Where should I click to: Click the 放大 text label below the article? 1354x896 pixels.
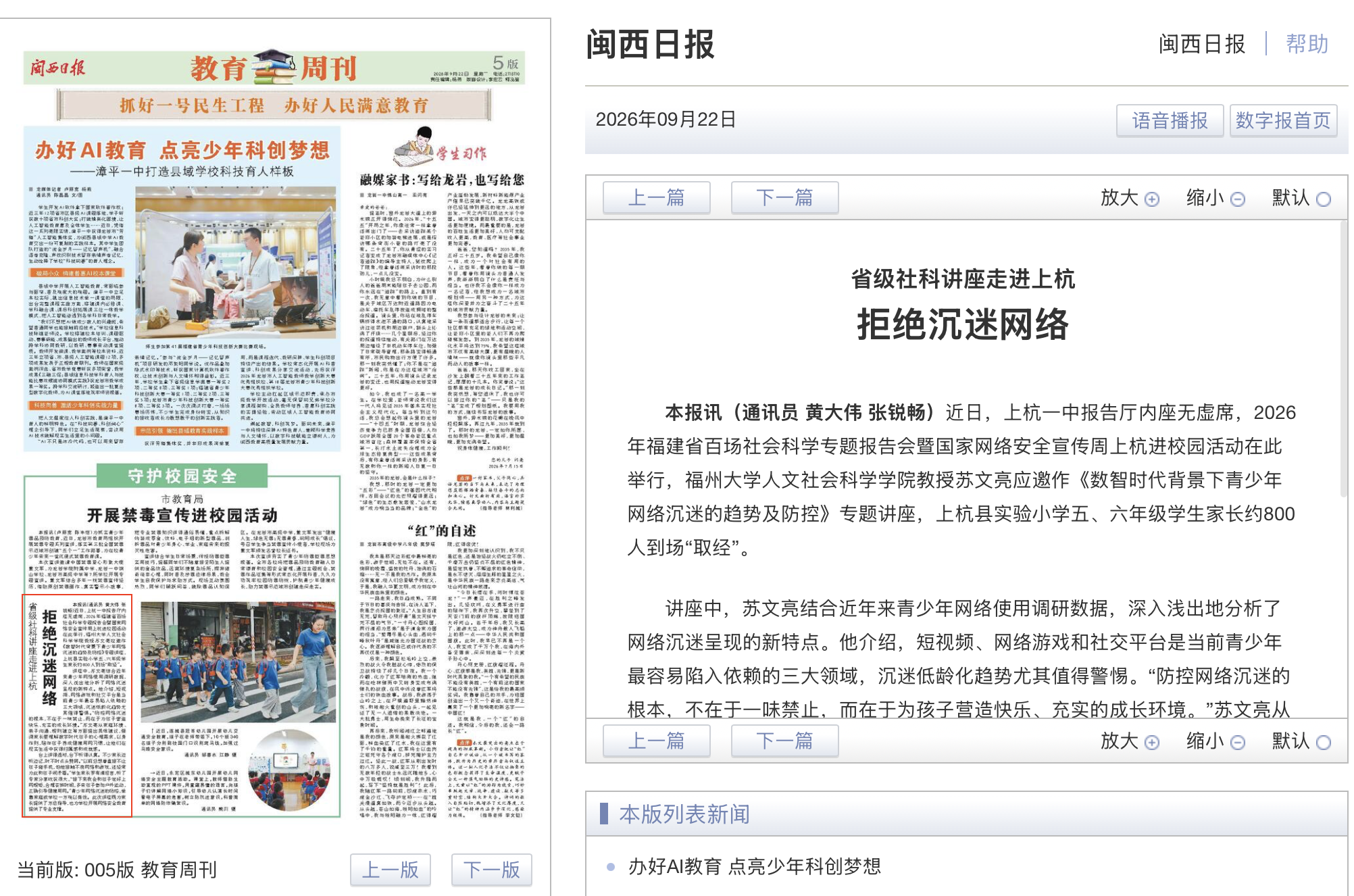coord(1120,741)
